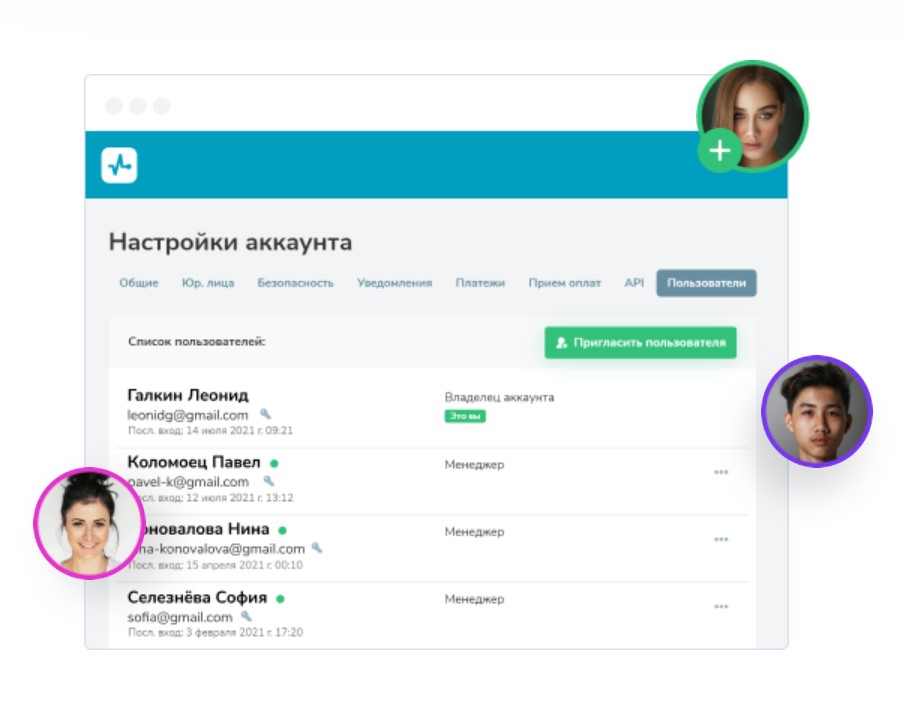Click the key icon beside leonidg@gmail.com
This screenshot has width=905, height=708.
(265, 414)
